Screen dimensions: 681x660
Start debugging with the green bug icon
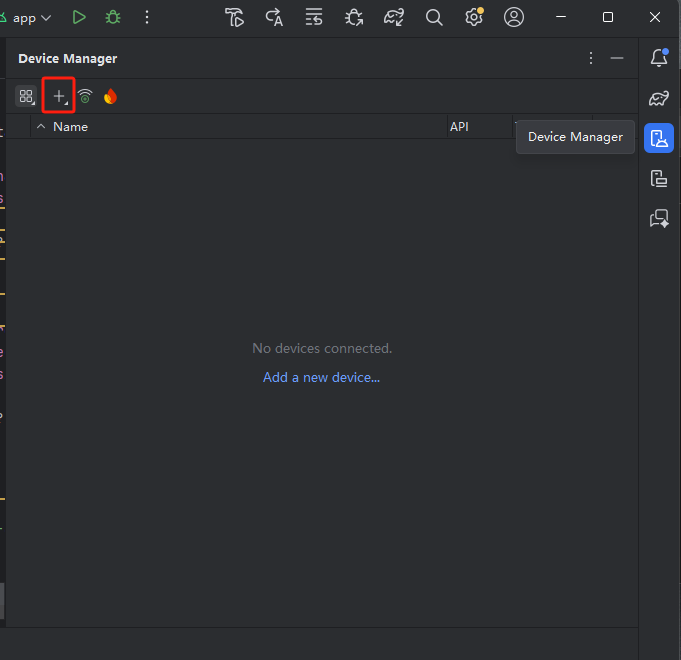tap(113, 17)
